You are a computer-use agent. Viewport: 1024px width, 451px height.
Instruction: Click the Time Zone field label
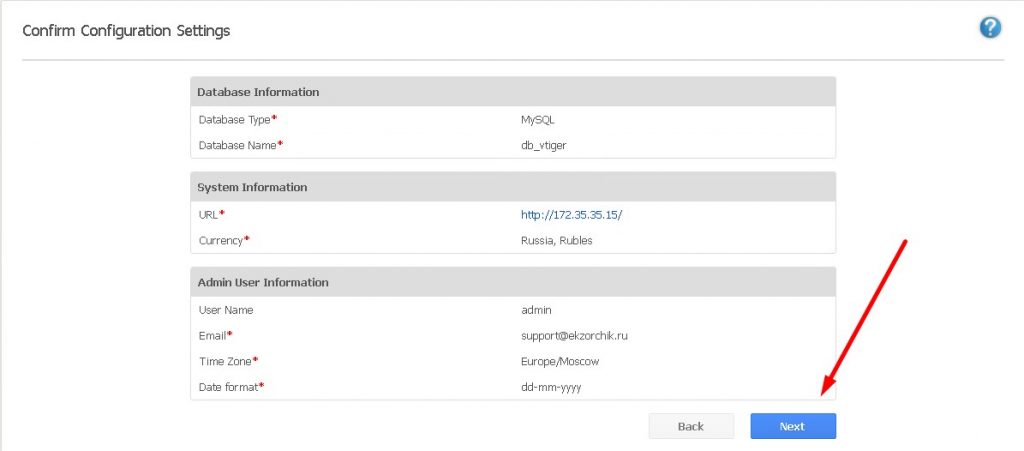[x=226, y=361]
